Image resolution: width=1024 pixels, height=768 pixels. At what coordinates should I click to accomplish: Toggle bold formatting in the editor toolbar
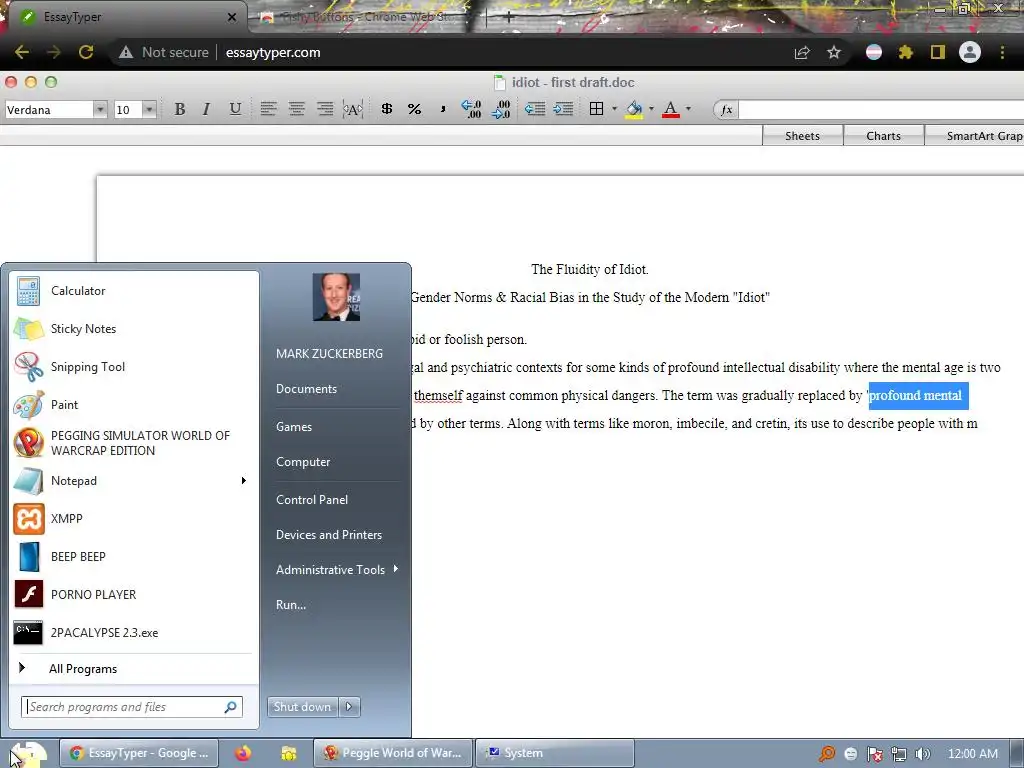click(180, 109)
